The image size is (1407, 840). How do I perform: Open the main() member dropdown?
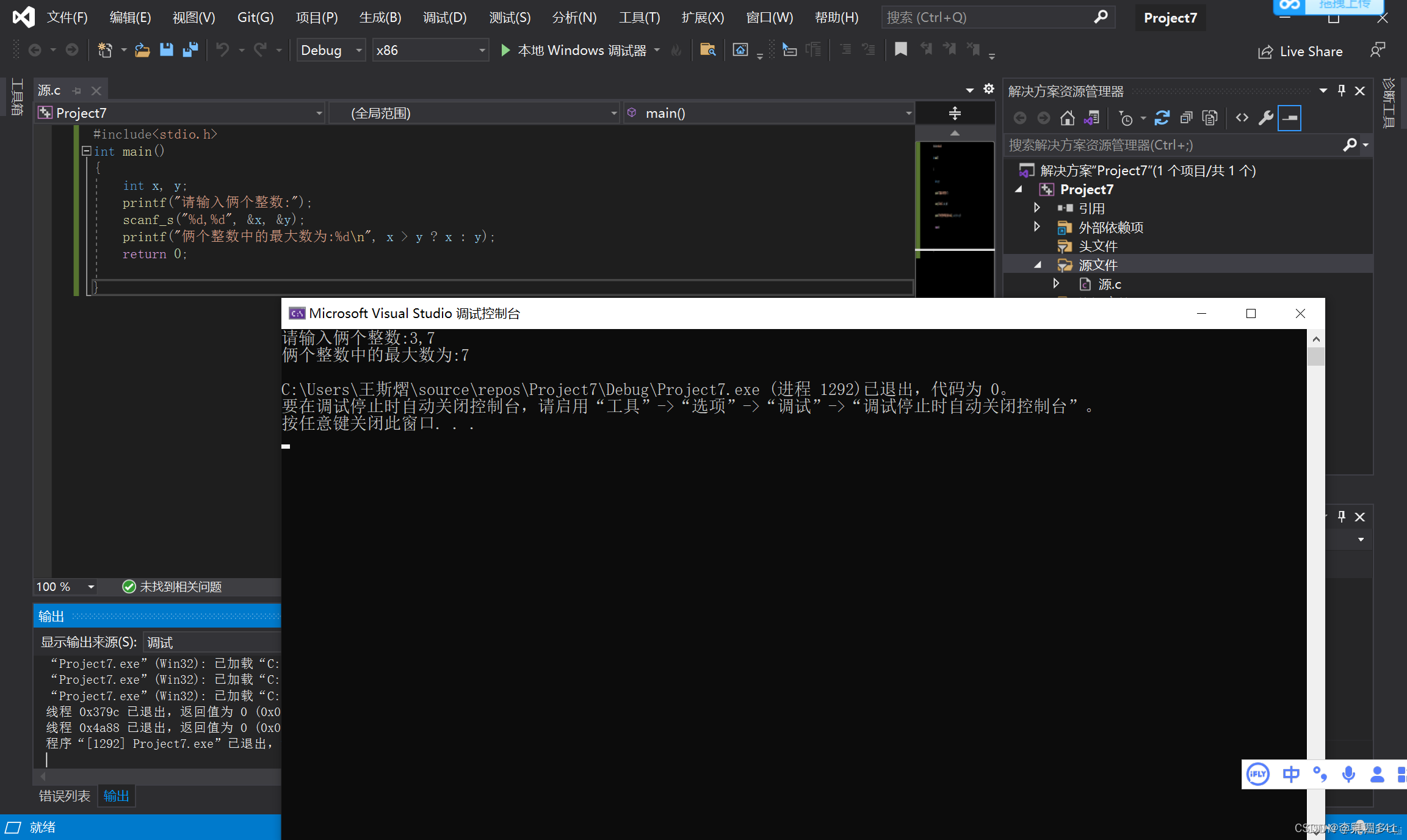(769, 113)
